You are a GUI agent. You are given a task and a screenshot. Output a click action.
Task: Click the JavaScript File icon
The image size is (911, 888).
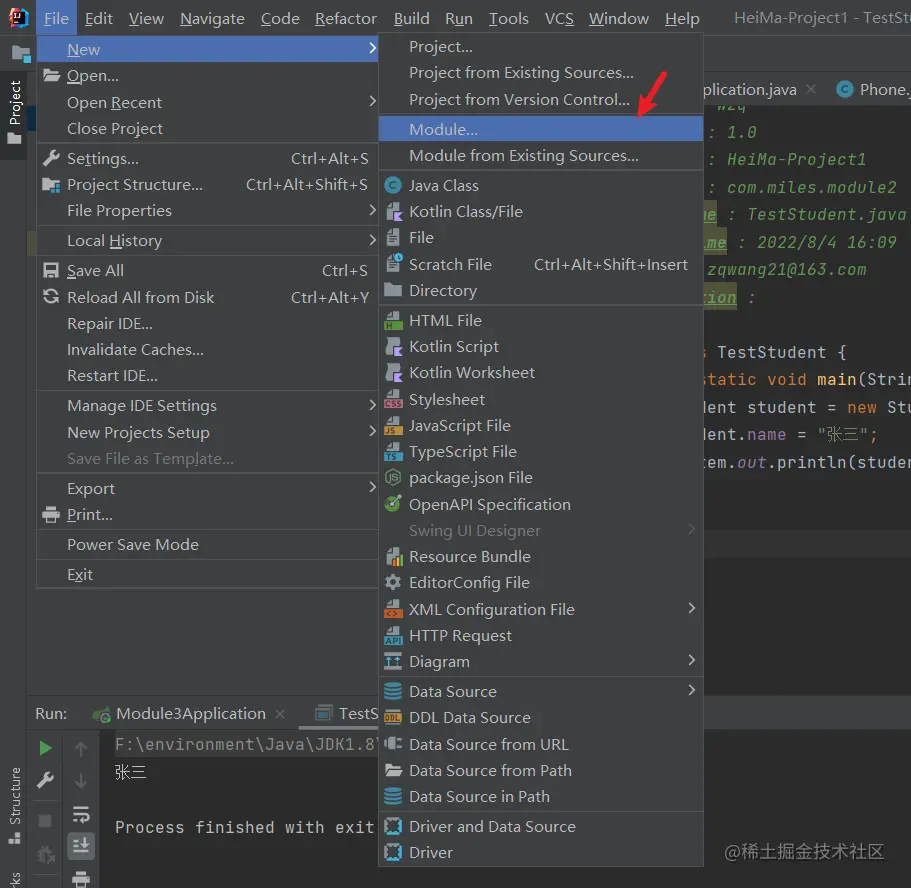click(393, 425)
